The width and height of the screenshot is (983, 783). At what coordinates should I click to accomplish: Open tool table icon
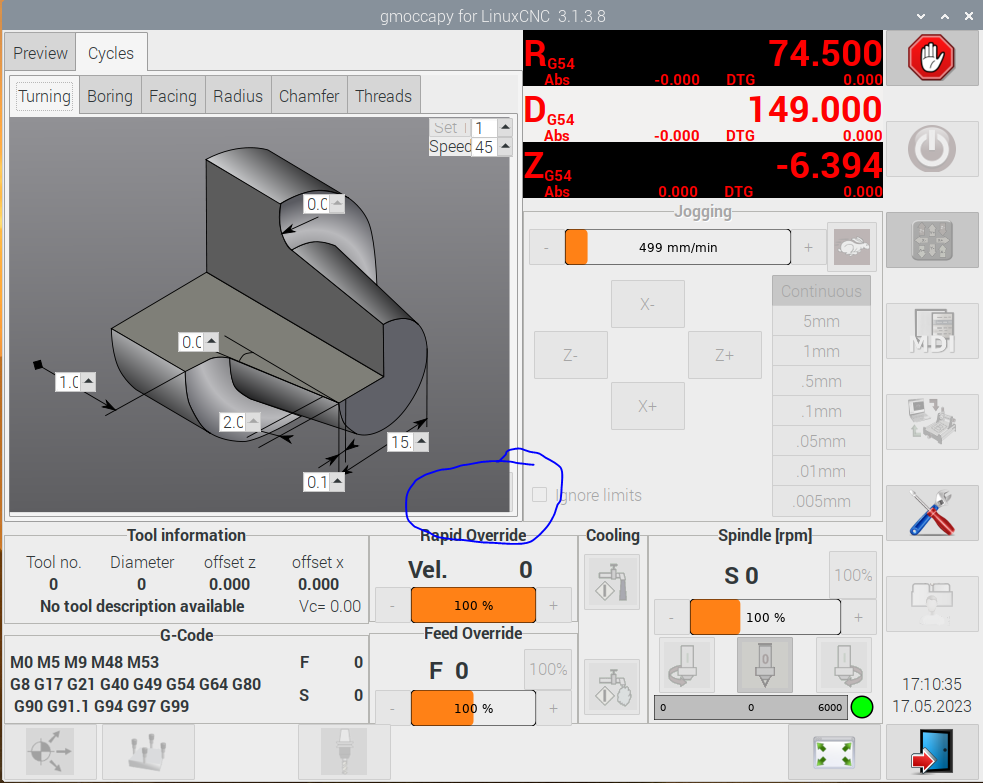click(x=148, y=750)
